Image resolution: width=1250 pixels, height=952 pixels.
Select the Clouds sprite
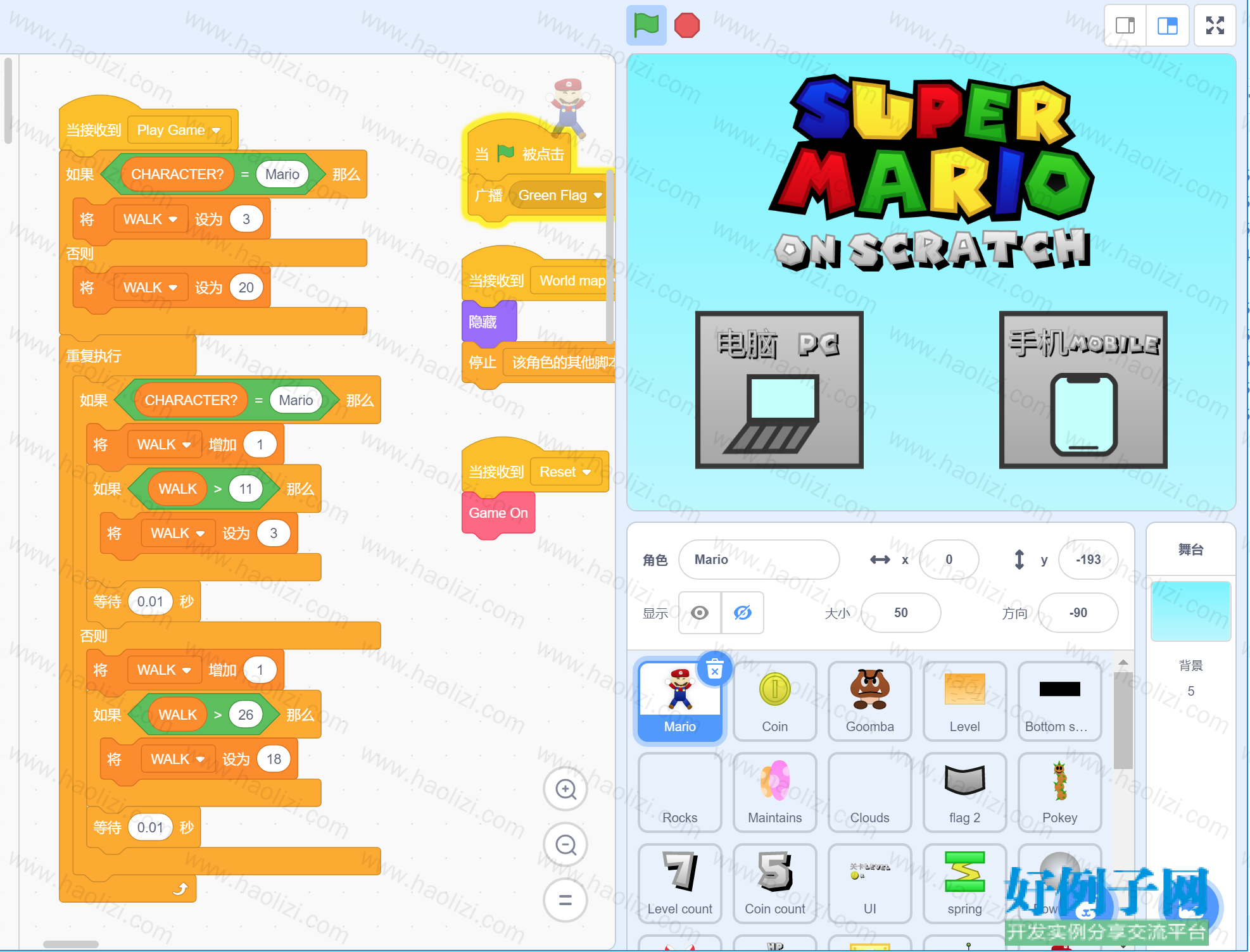pyautogui.click(x=869, y=792)
